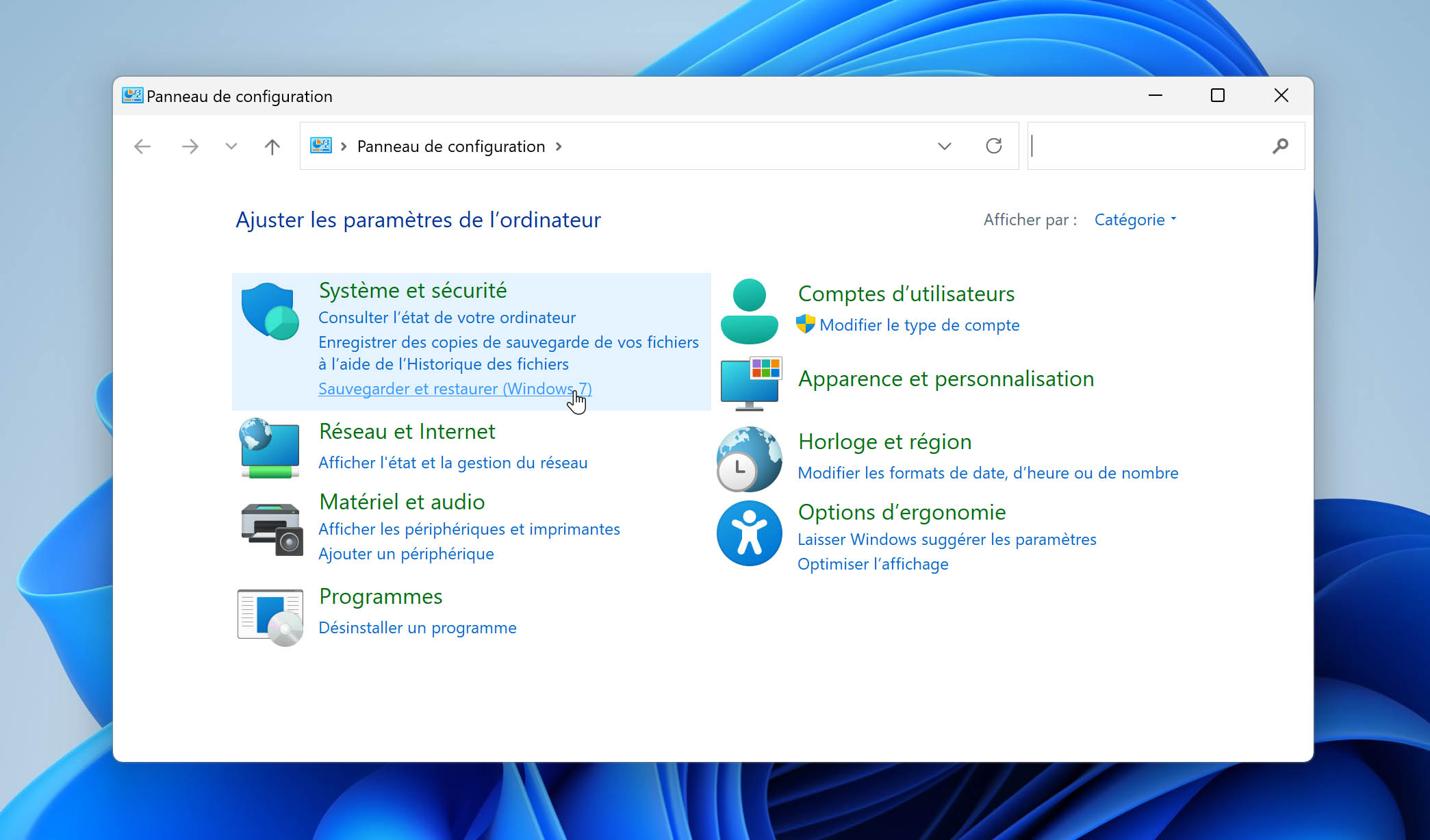Focus the Control Panel search field
The image size is (1430, 840).
pos(1166,146)
